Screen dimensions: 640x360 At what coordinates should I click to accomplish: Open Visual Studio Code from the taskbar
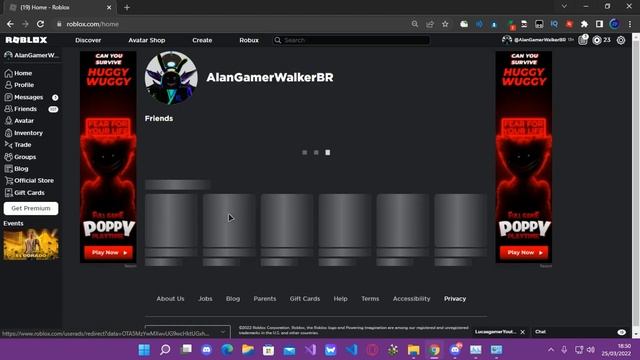coord(351,350)
